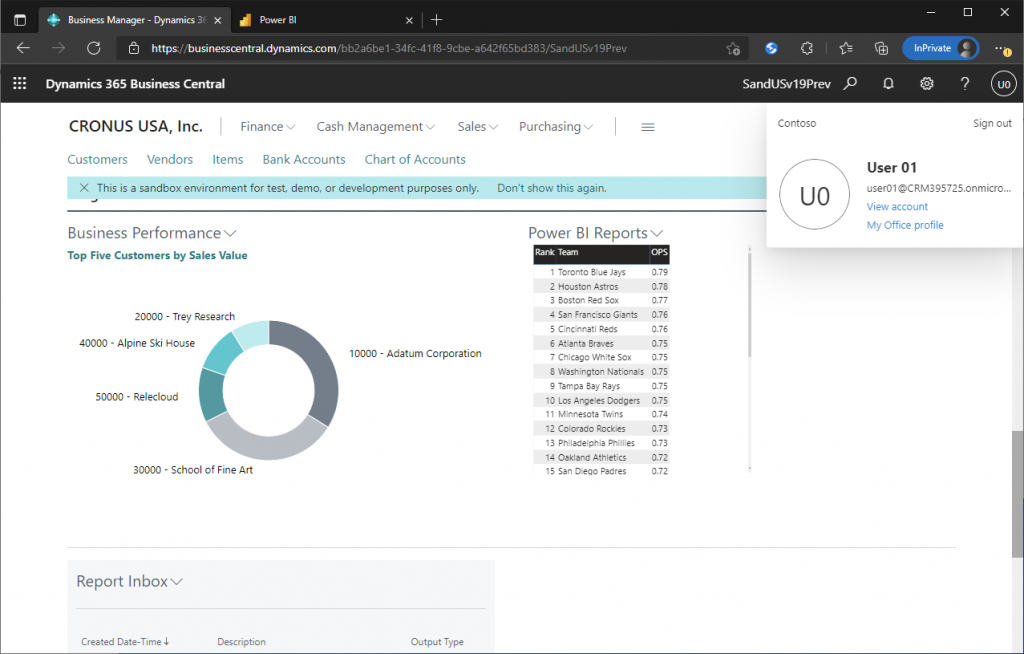Dismiss the sandbox notification with the X
The width and height of the screenshot is (1024, 654).
(84, 188)
